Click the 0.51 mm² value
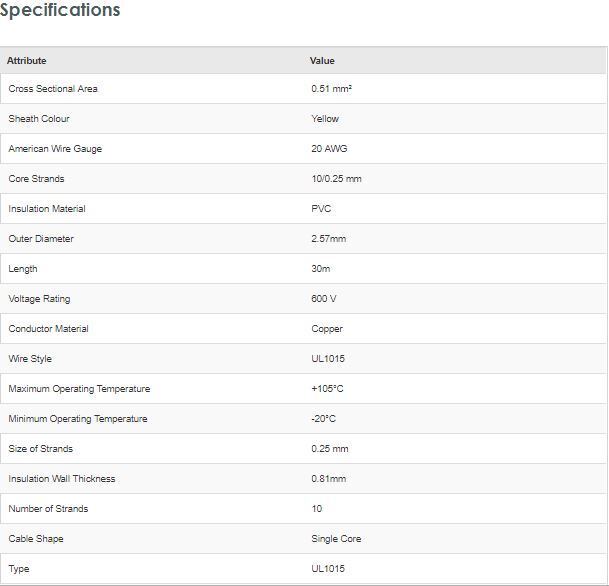The width and height of the screenshot is (609, 586). click(x=331, y=89)
